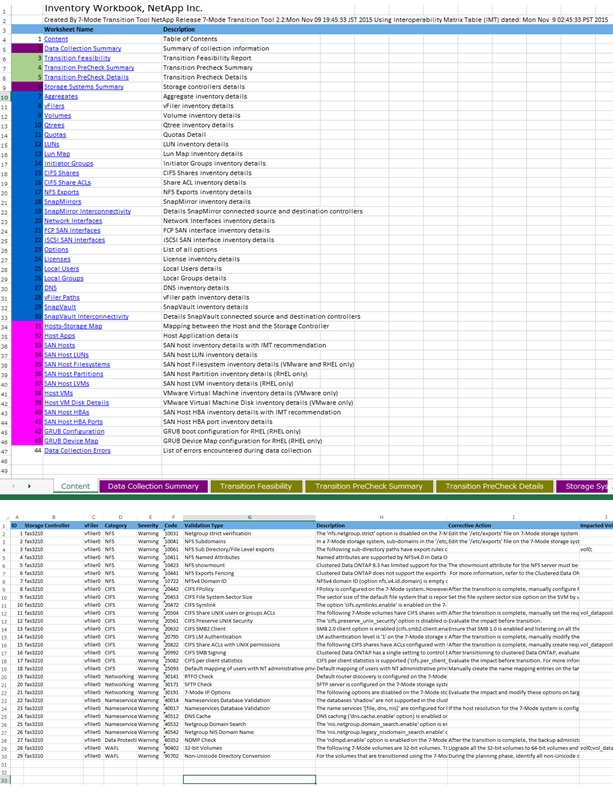Select the 'CIFS SMB Signing' cell
This screenshot has height=786, width=613.
tap(249, 653)
